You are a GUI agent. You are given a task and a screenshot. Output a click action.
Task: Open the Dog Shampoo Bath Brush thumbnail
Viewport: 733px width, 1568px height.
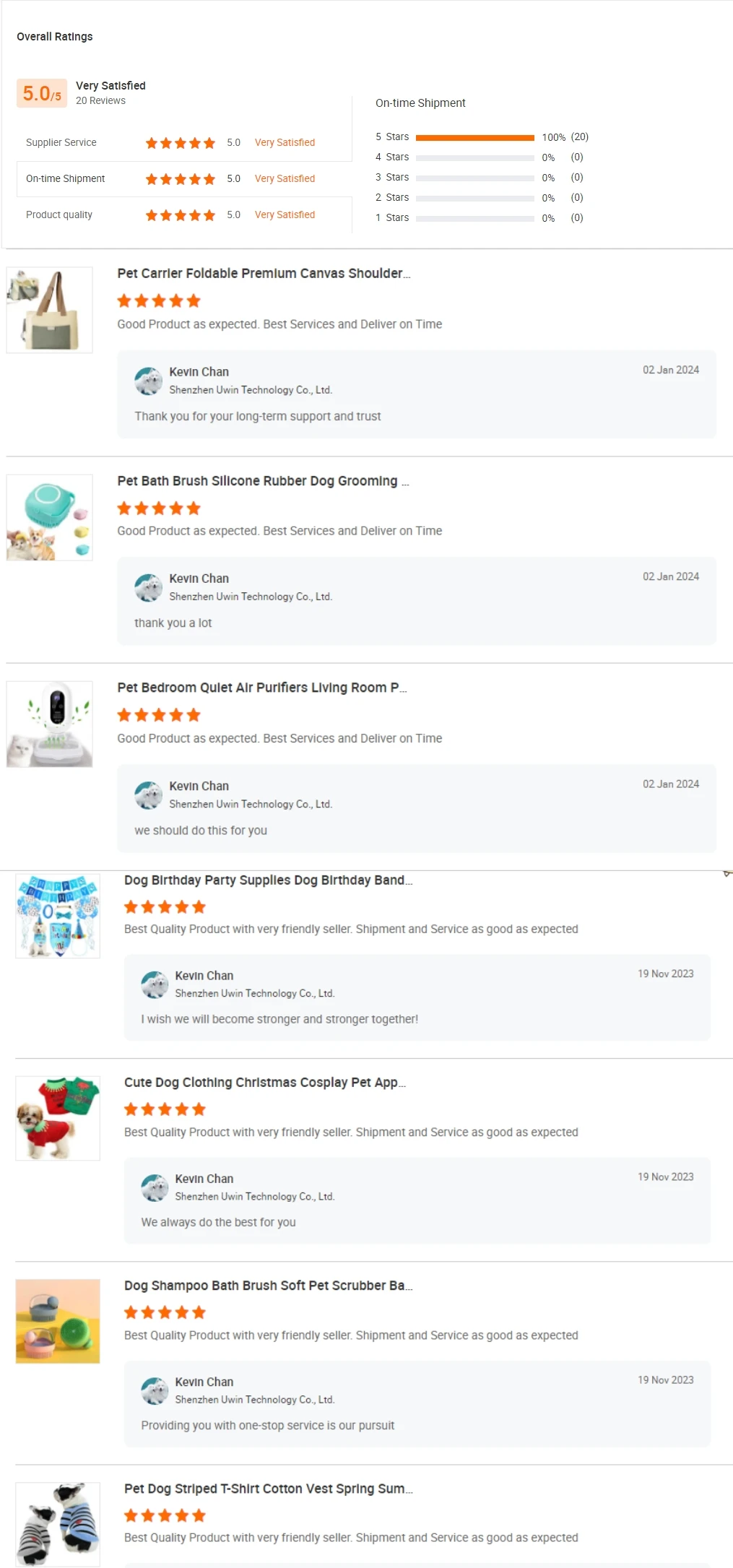pyautogui.click(x=58, y=1321)
